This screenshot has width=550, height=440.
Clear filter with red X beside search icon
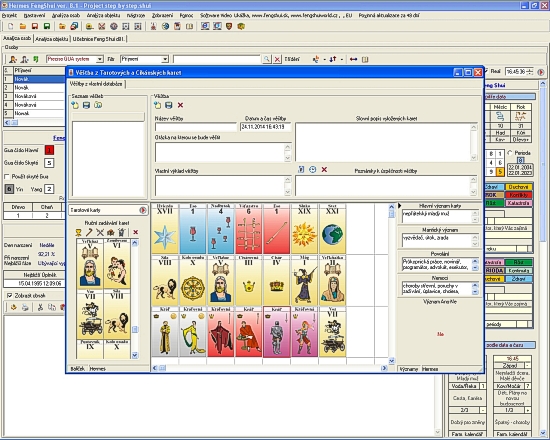pos(277,59)
